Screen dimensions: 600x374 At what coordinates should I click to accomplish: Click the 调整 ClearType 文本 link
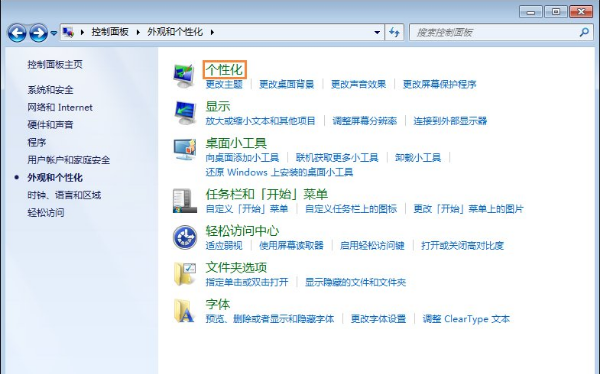pyautogui.click(x=466, y=319)
